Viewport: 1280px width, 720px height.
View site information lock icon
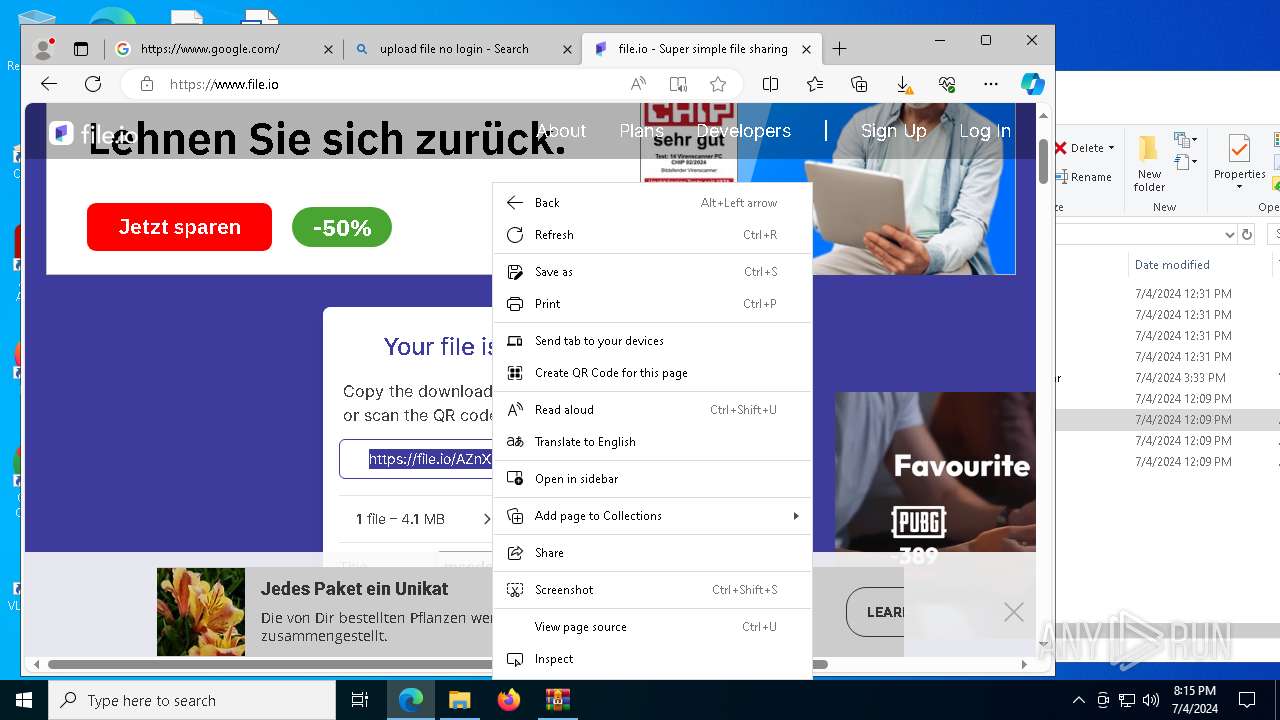[x=147, y=84]
